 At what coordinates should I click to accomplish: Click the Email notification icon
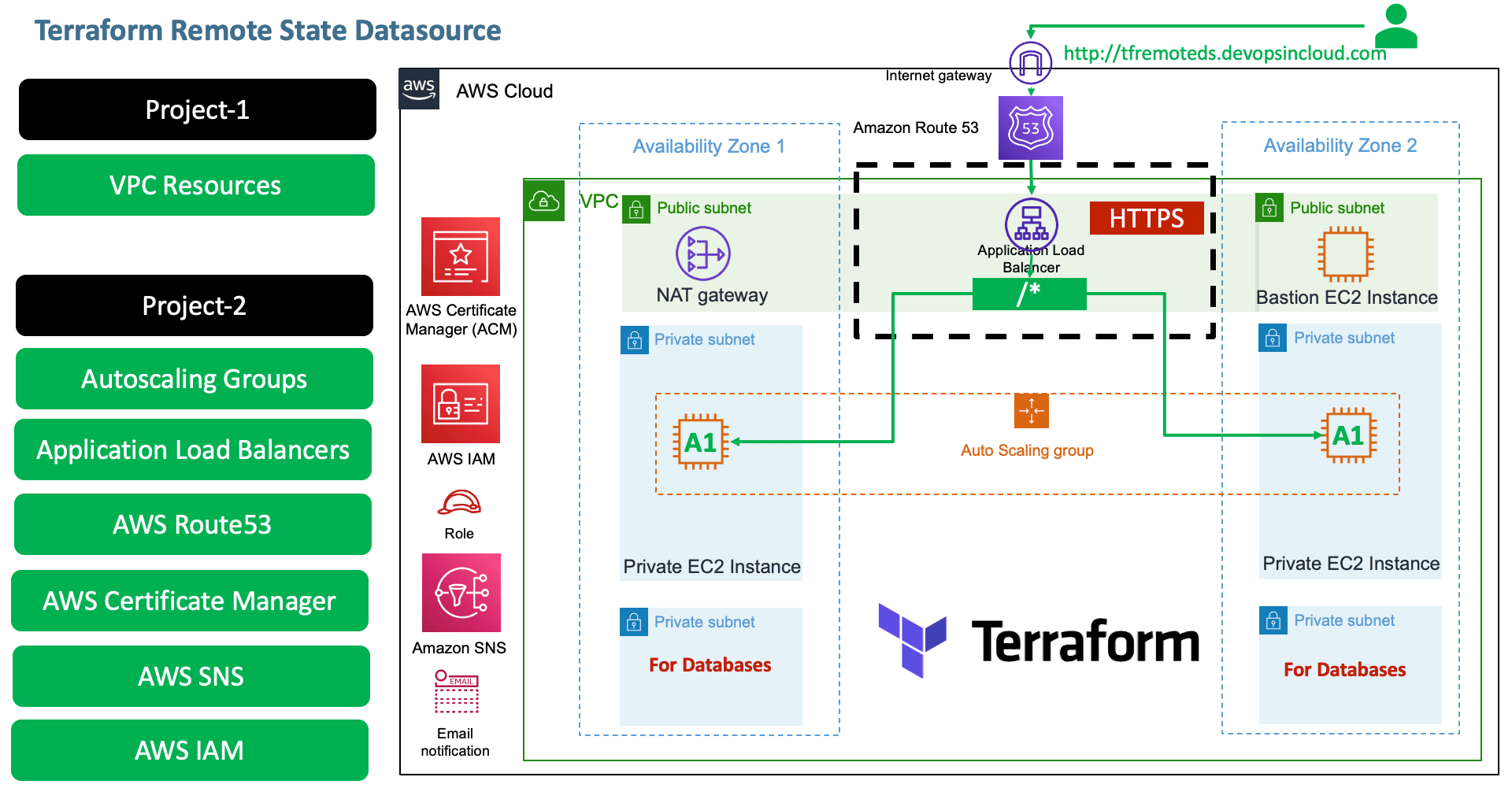pos(457,691)
